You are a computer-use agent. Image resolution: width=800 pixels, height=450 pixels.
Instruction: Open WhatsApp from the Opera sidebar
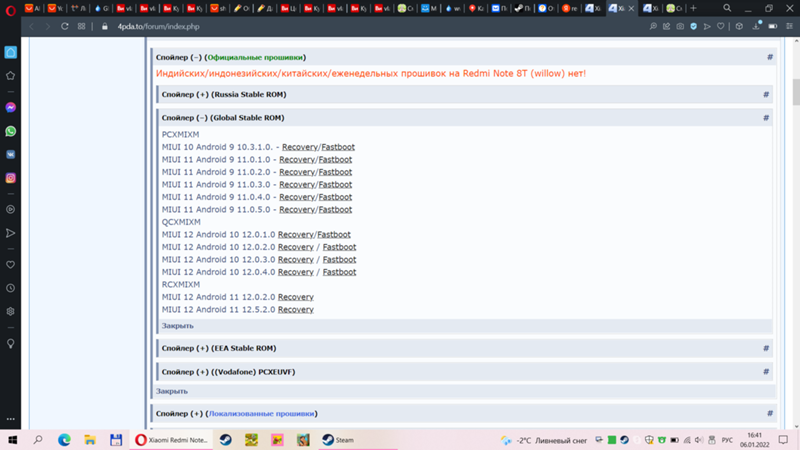click(x=11, y=131)
